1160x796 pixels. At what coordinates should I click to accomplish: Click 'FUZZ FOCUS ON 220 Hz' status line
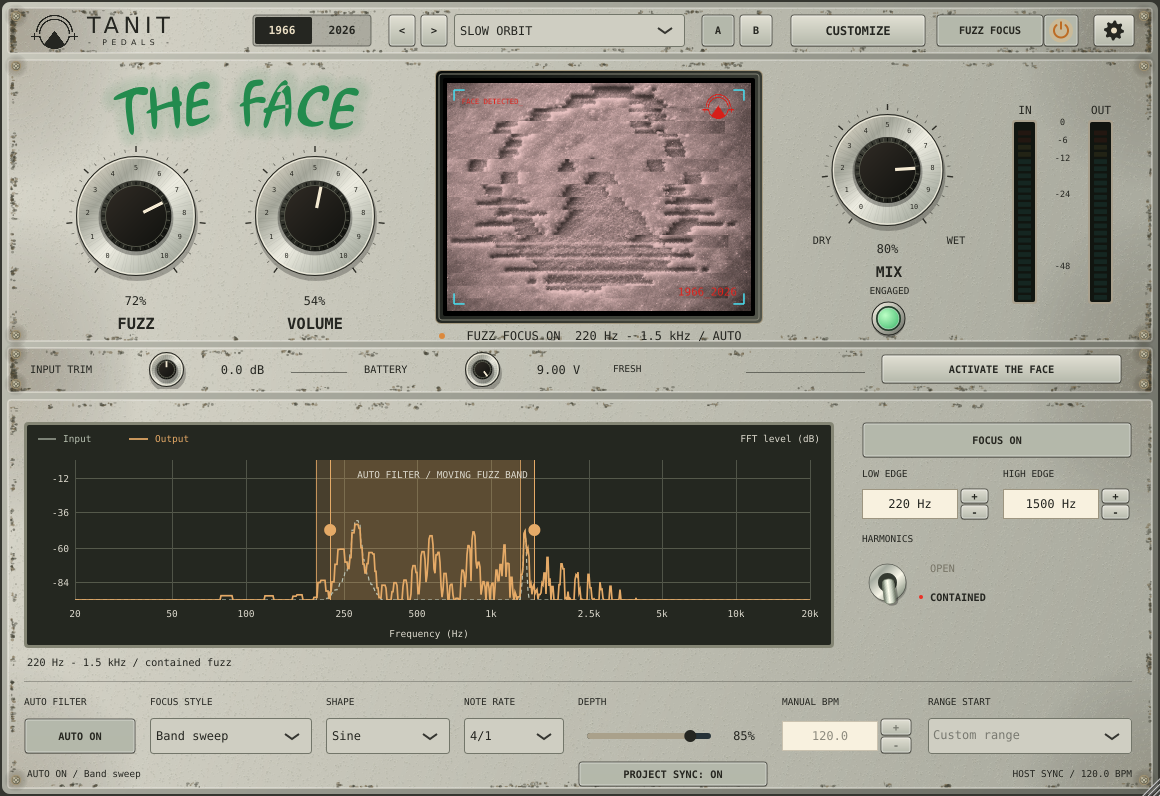point(604,336)
